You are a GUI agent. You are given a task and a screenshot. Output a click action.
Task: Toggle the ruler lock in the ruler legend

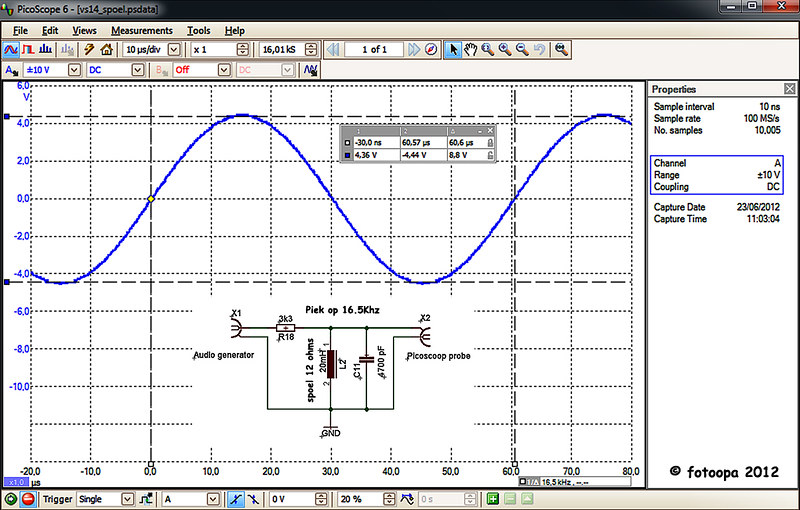coord(490,143)
